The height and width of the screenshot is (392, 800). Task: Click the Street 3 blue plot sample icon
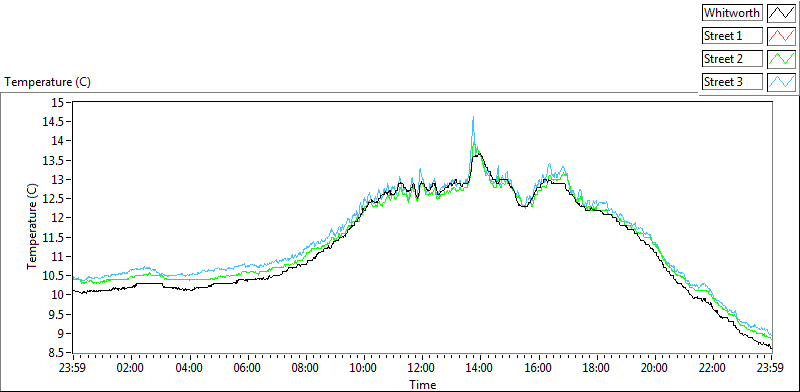[781, 82]
